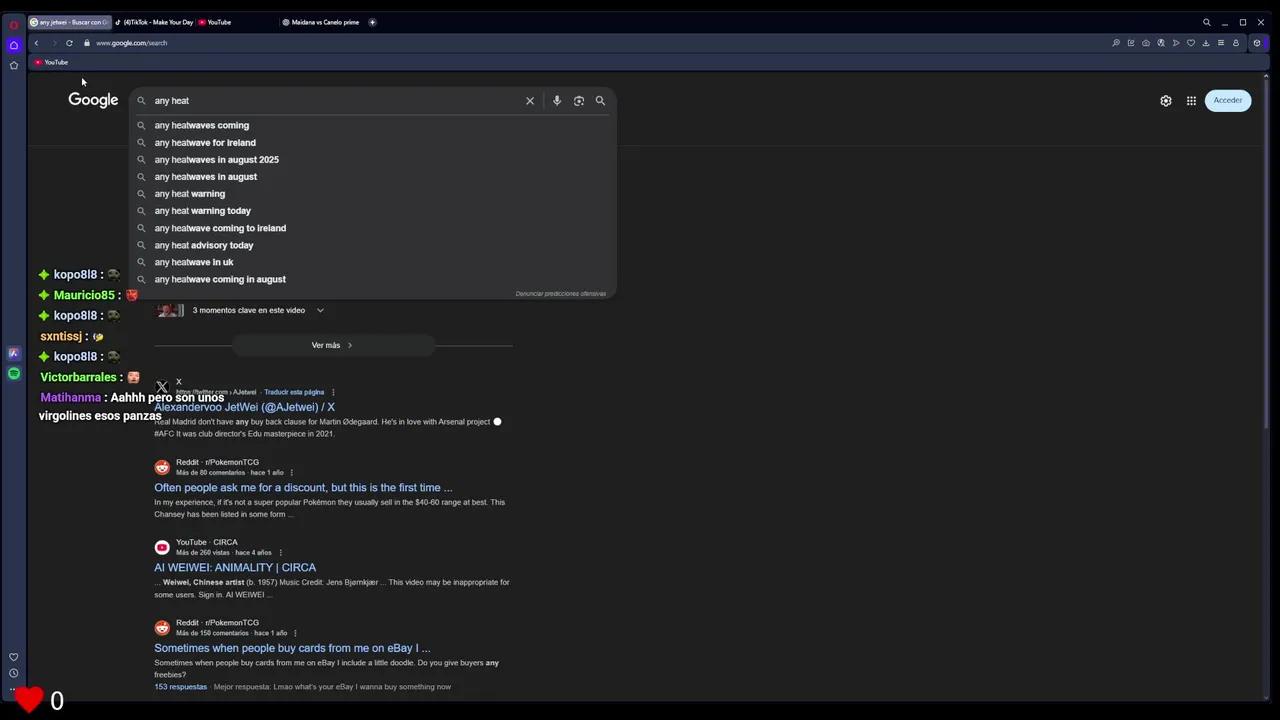Start voice search with microphone icon
The image size is (1280, 720).
point(557,101)
